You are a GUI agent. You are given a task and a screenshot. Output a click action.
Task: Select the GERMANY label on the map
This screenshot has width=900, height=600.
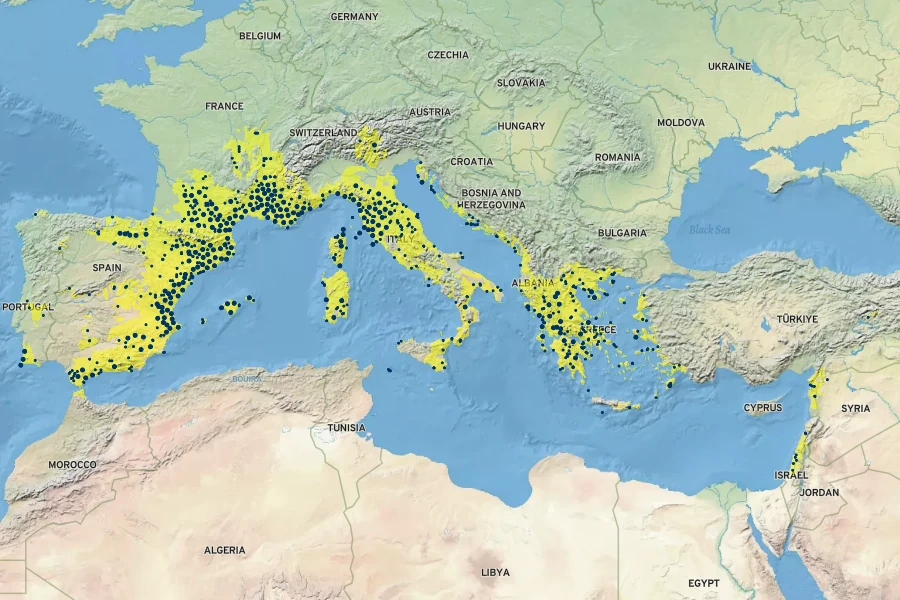(354, 17)
